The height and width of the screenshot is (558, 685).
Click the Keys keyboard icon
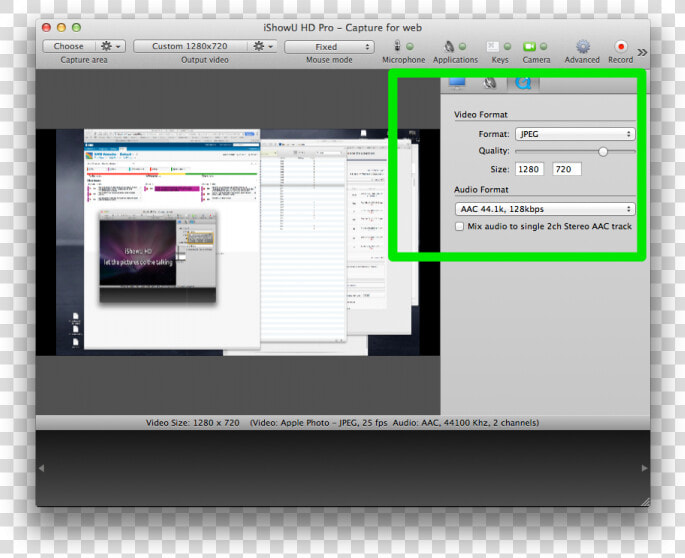[492, 46]
